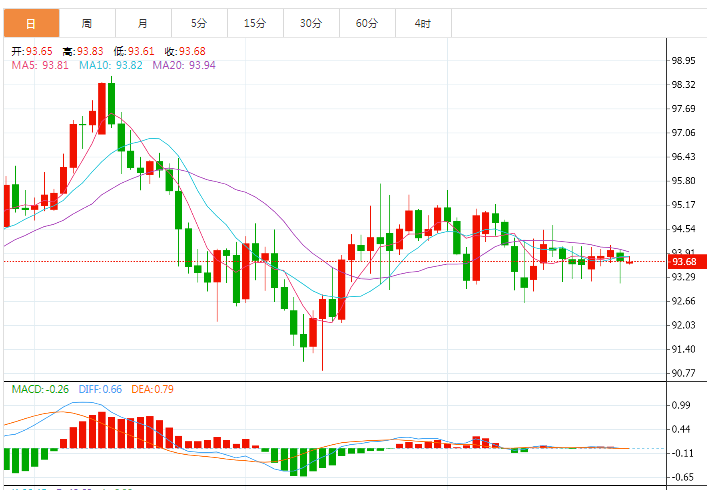Click the 95.17 price axis label
The width and height of the screenshot is (707, 490).
pos(684,205)
